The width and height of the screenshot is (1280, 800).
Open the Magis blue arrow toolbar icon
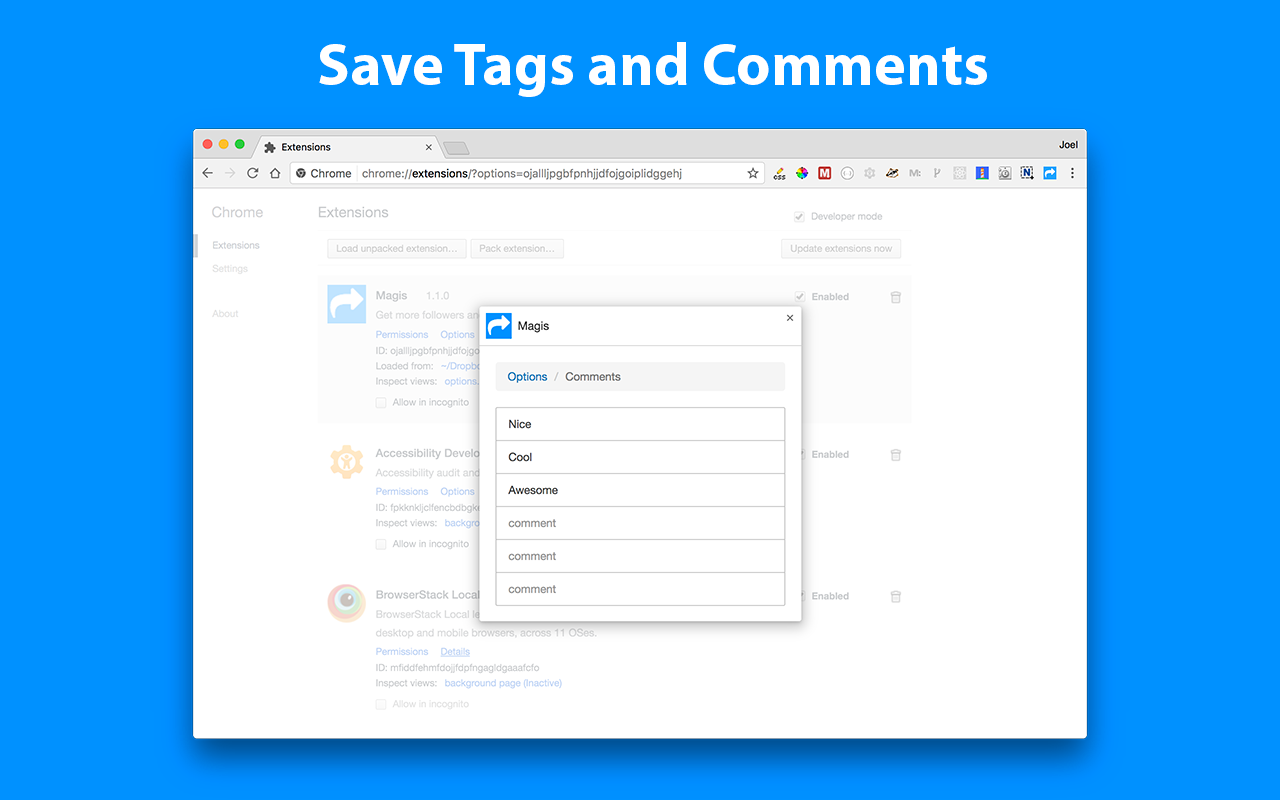pyautogui.click(x=1050, y=173)
